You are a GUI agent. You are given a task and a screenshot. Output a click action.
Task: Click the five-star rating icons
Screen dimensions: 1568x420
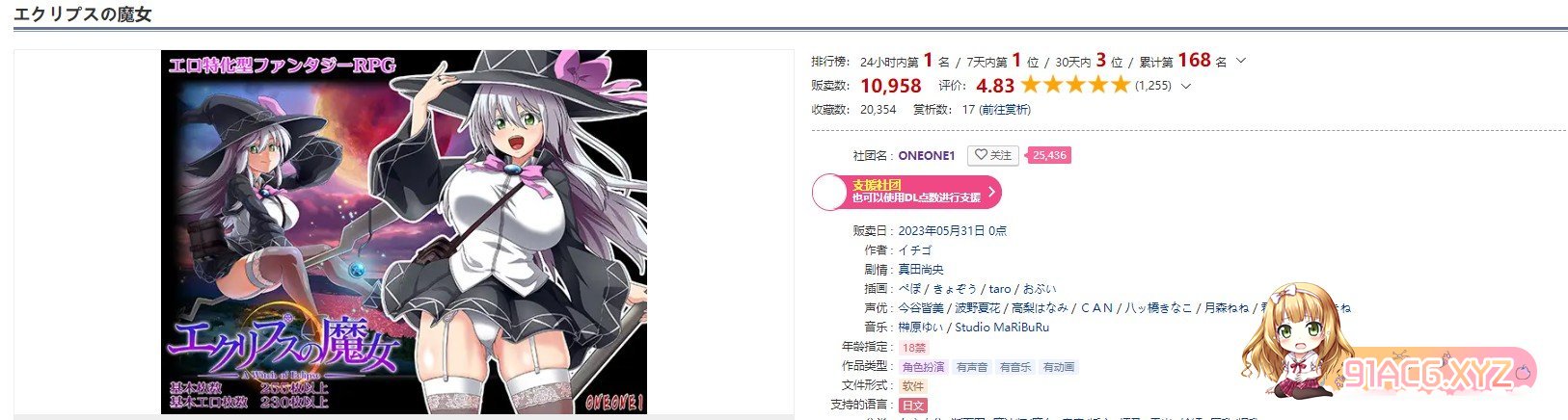pyautogui.click(x=1075, y=85)
